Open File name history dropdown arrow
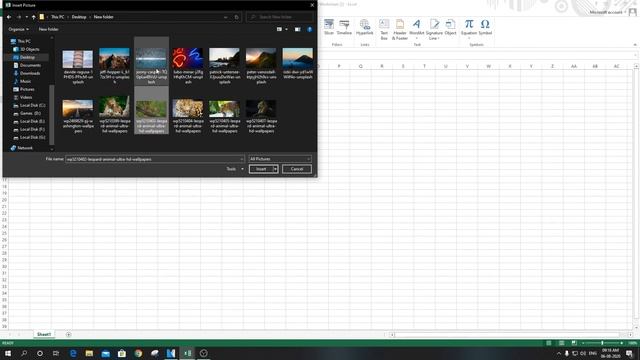 pyautogui.click(x=241, y=159)
